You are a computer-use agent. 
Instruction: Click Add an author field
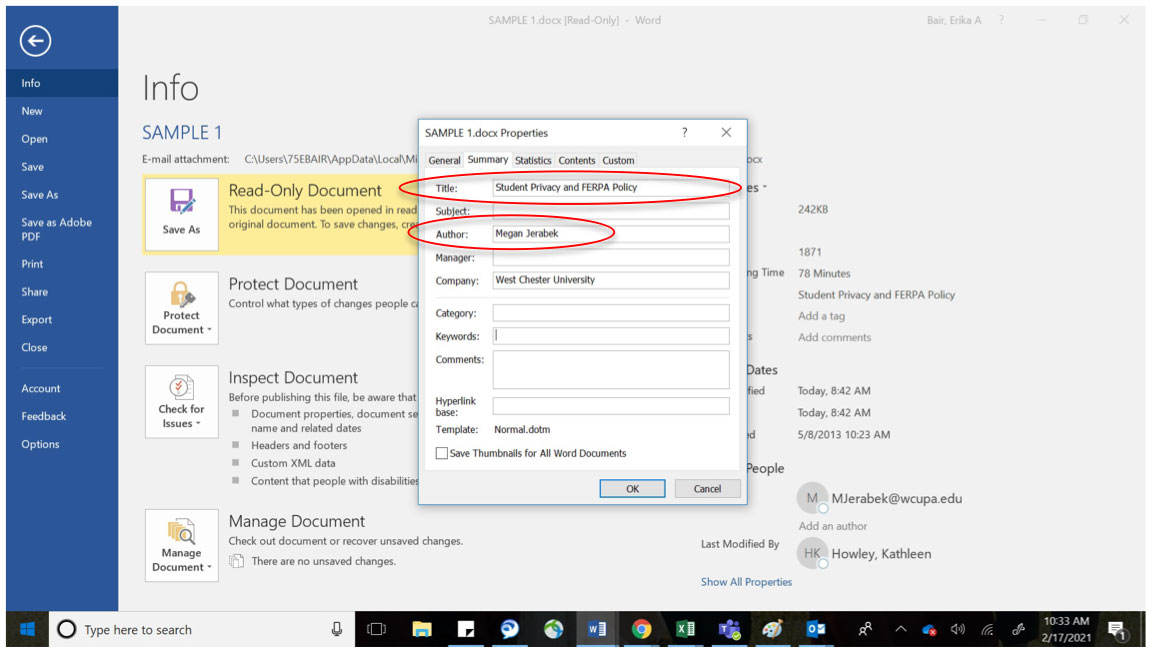coord(832,526)
